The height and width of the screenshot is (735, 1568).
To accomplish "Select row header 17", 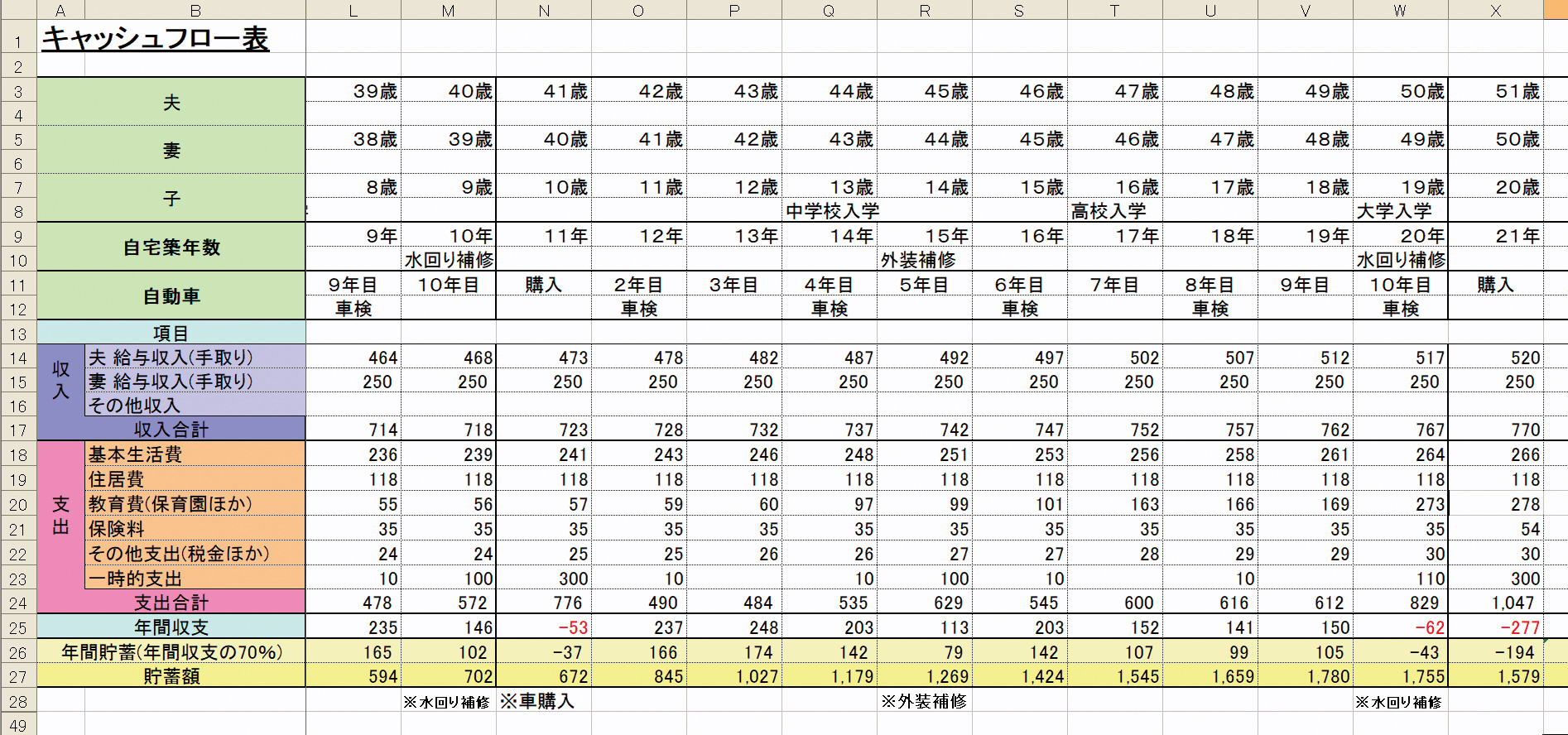I will (18, 430).
